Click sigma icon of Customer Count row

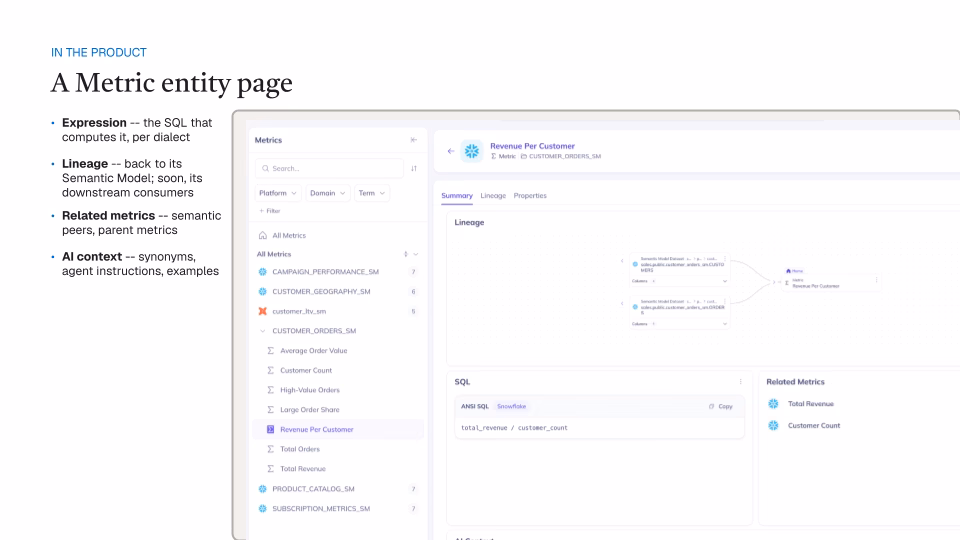[x=270, y=370]
